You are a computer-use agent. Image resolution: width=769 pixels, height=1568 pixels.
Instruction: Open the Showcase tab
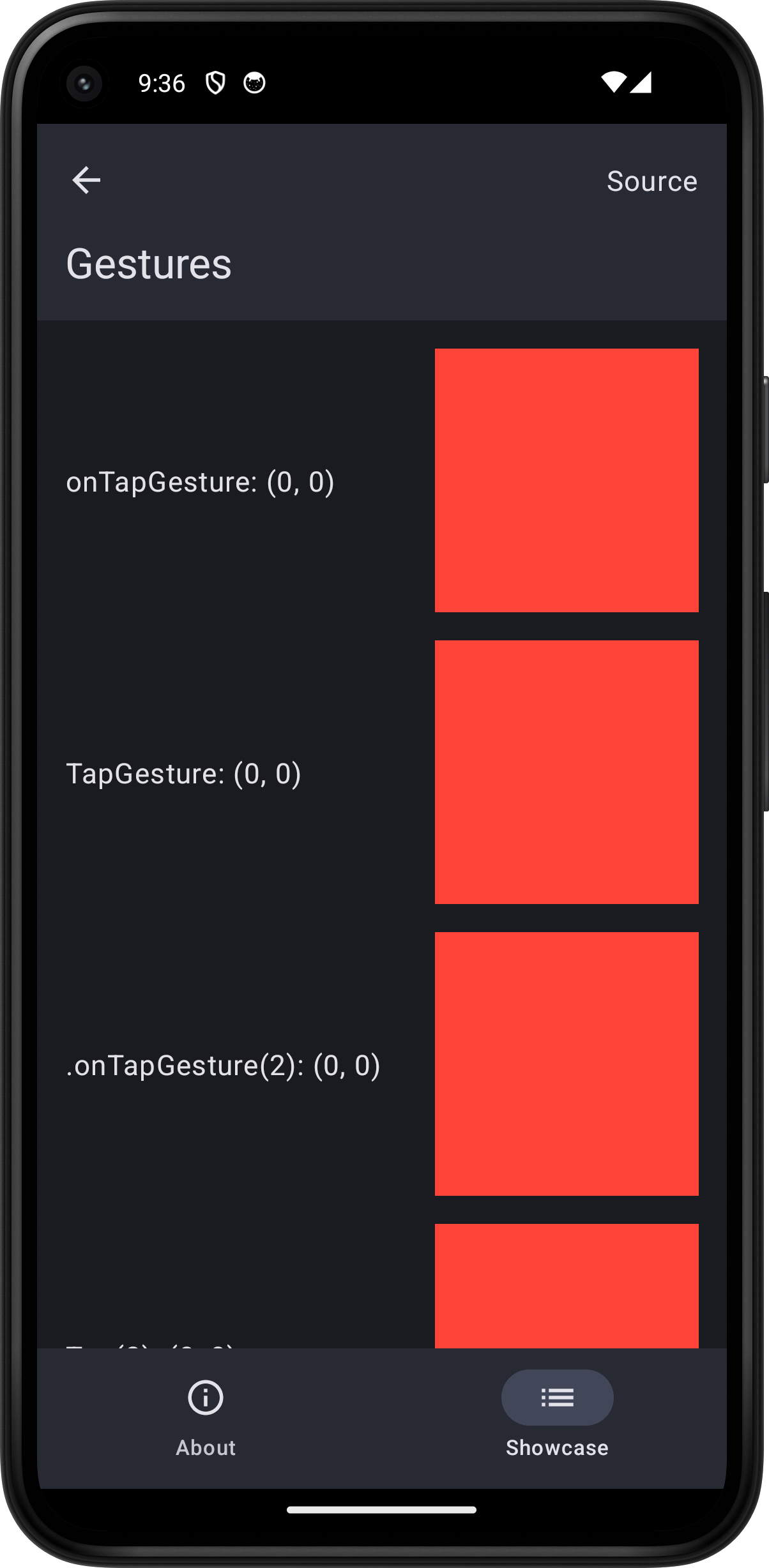(556, 1417)
